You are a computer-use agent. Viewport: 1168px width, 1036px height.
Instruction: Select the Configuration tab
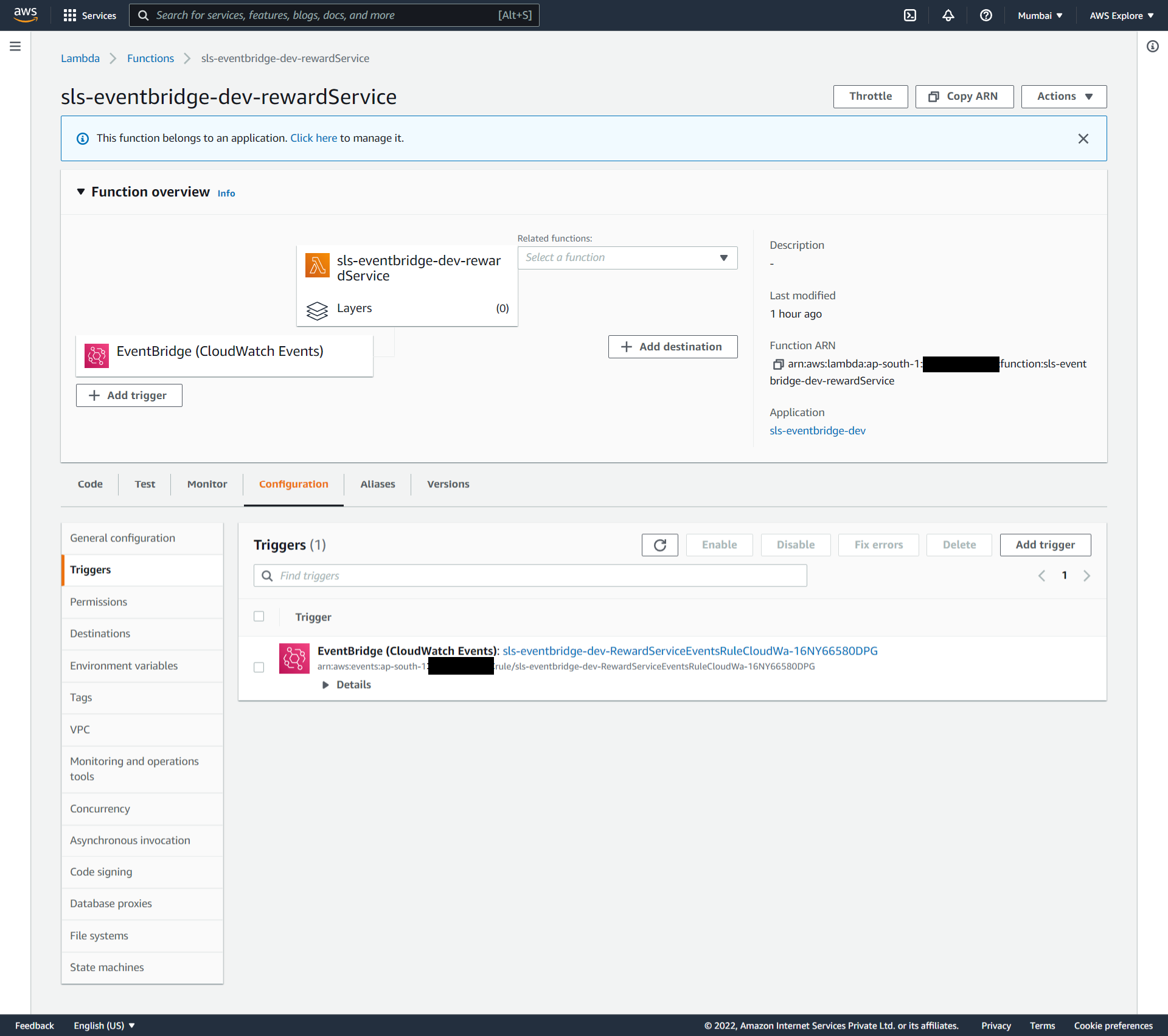pos(294,484)
